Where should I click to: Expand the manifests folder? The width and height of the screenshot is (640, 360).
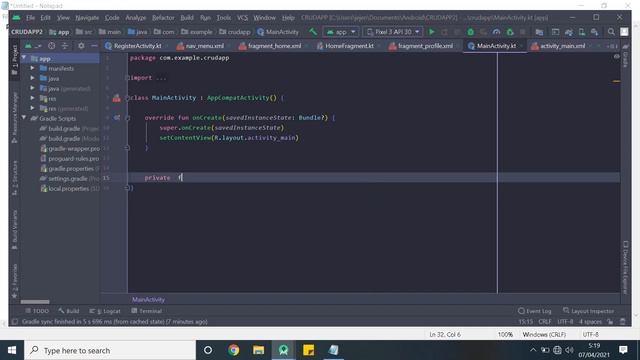click(33, 68)
